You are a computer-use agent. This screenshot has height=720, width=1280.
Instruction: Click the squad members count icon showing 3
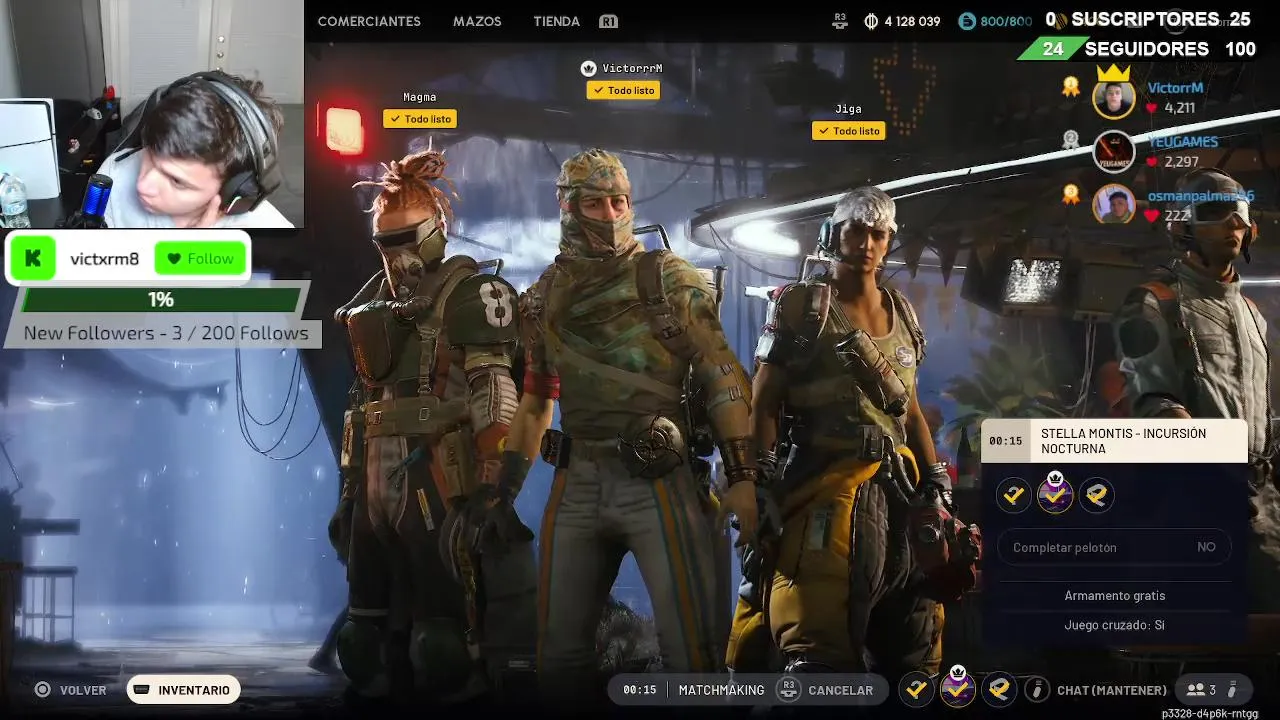(1201, 690)
